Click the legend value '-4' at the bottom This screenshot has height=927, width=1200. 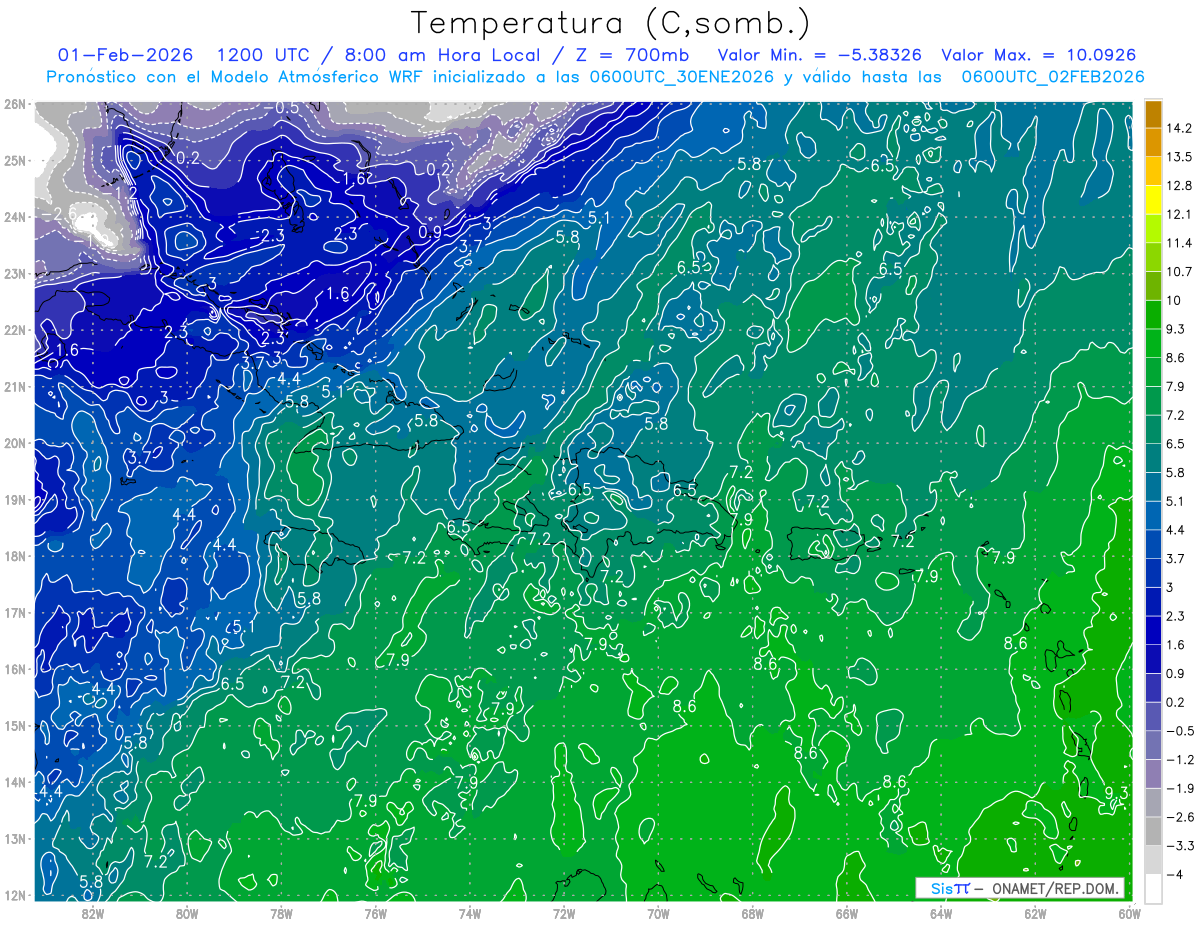(1173, 874)
